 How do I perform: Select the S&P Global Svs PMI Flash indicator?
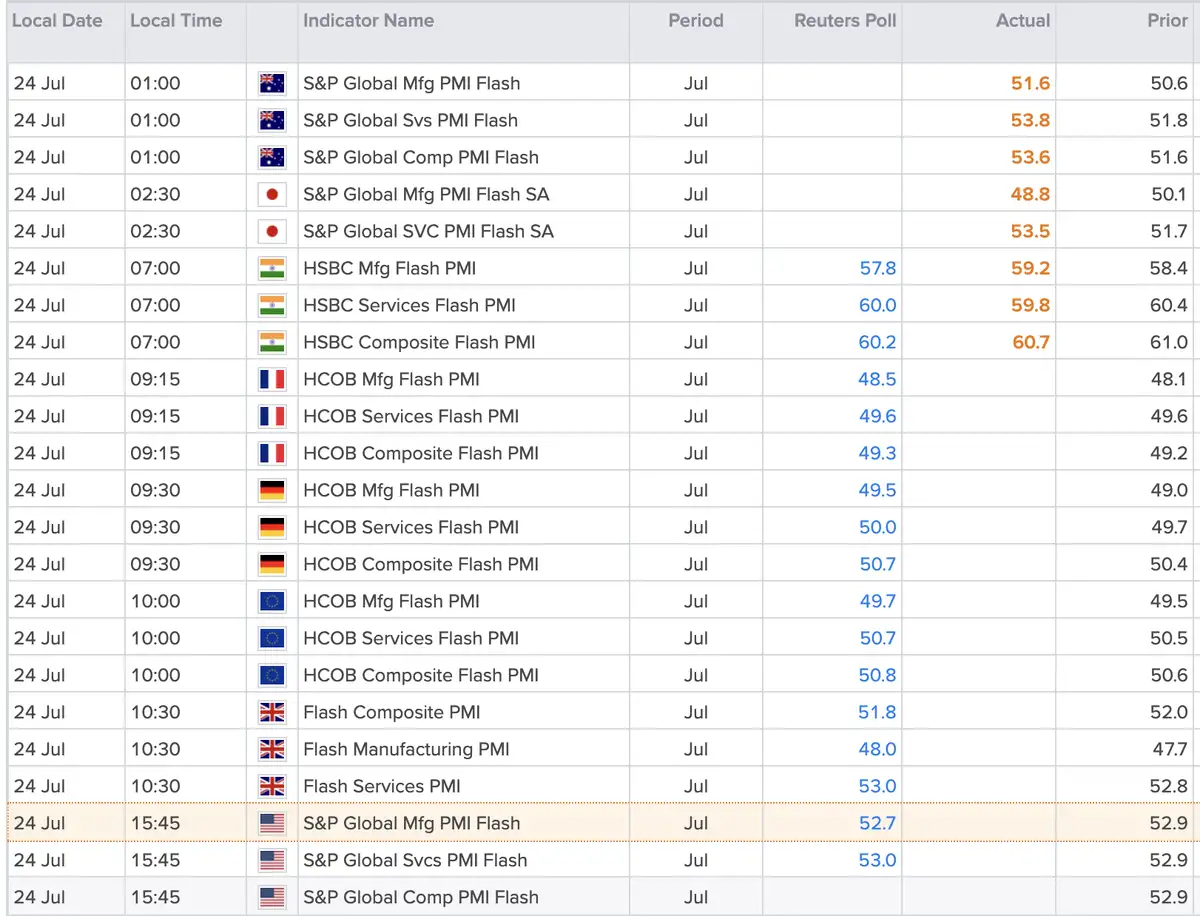(x=411, y=121)
